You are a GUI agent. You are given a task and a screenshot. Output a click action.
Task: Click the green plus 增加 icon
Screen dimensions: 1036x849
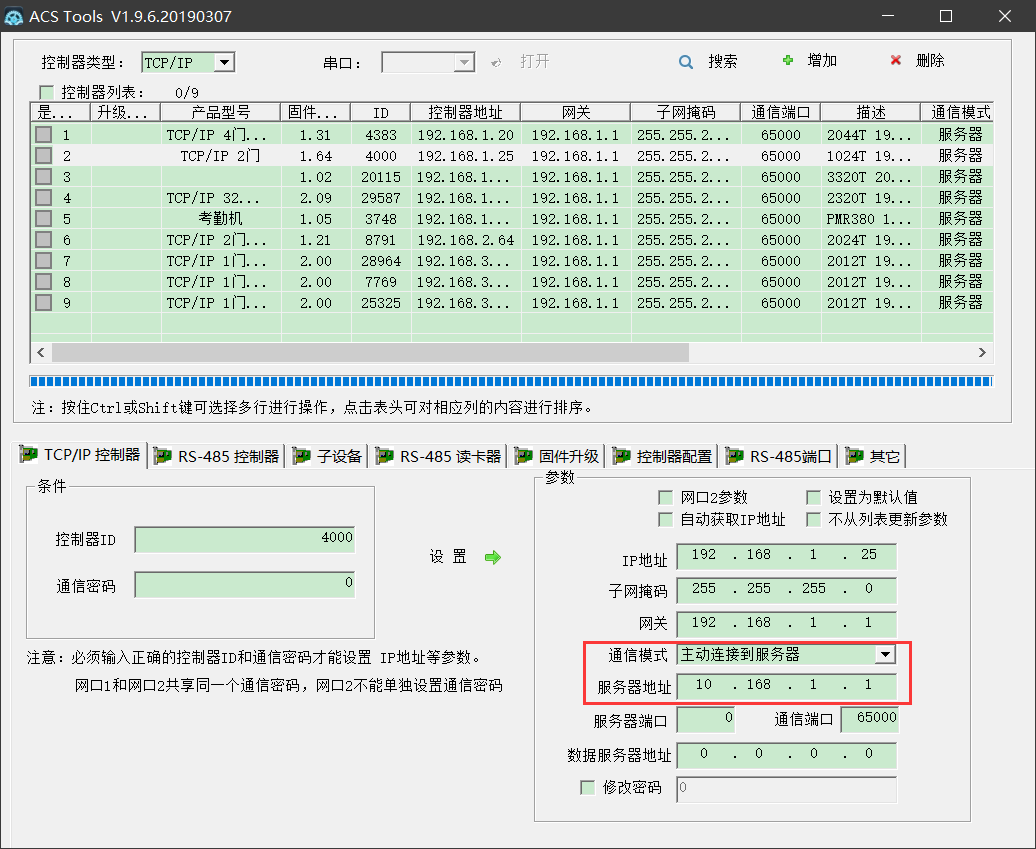(788, 61)
